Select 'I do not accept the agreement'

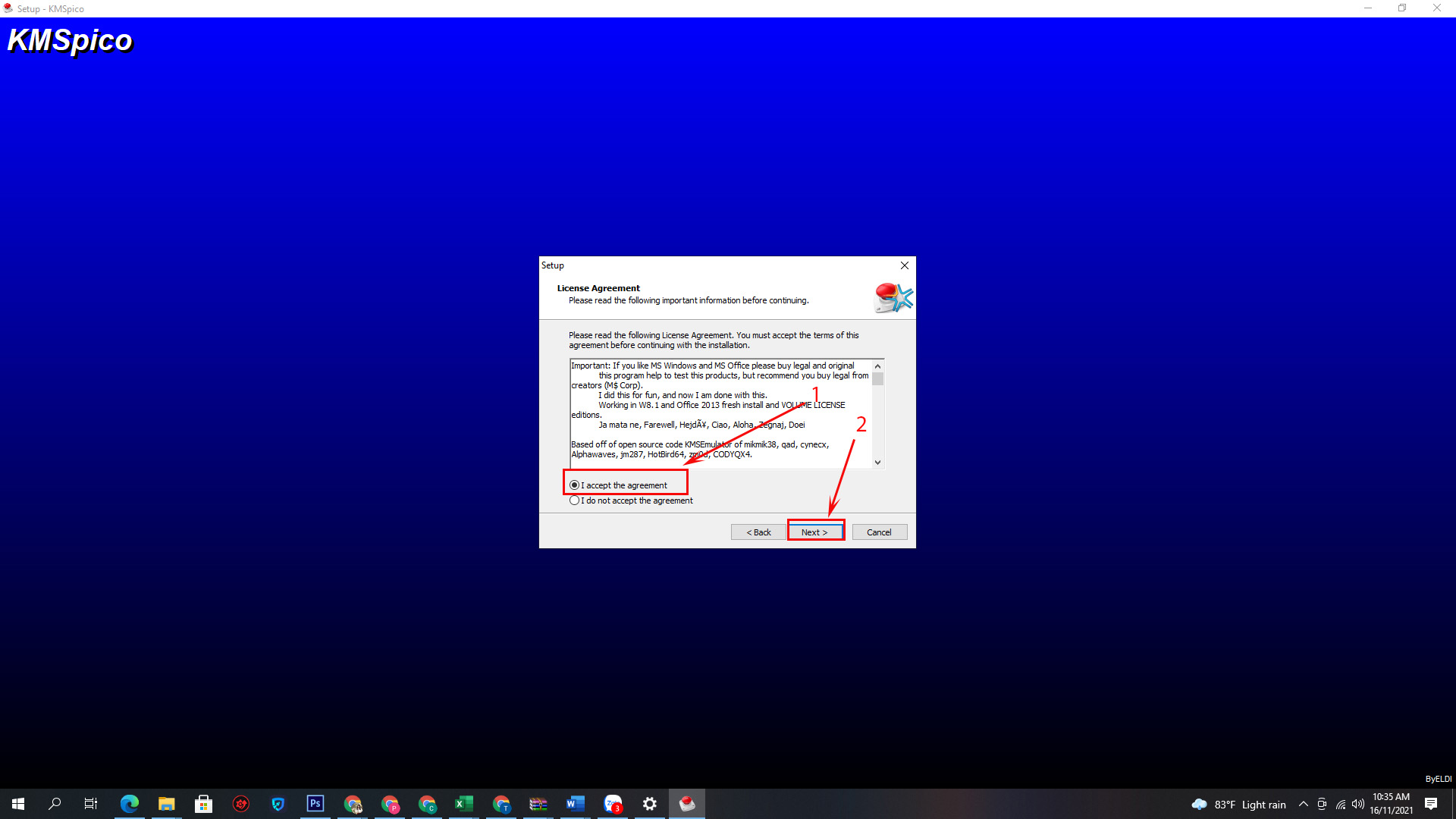(x=574, y=500)
